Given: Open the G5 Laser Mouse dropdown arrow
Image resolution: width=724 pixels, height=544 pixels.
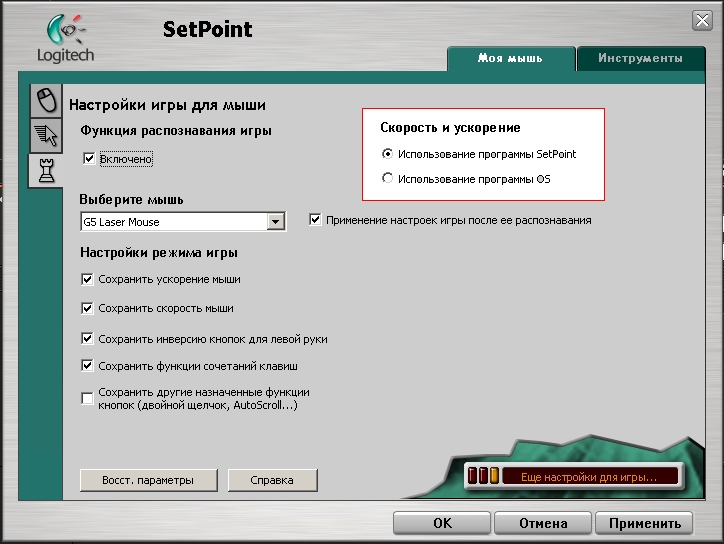Looking at the screenshot, I should click(275, 222).
